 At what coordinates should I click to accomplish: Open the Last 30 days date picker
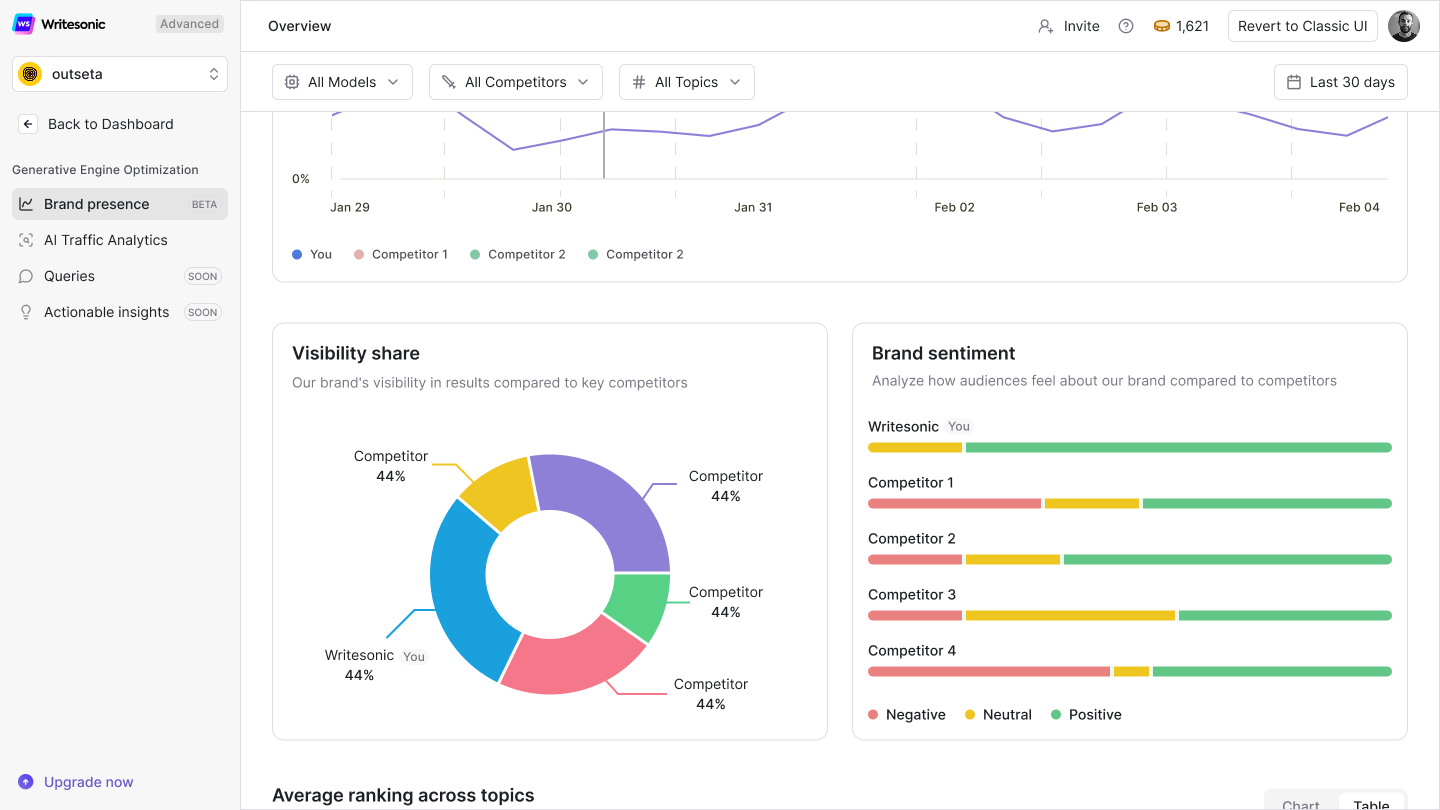click(x=1341, y=82)
